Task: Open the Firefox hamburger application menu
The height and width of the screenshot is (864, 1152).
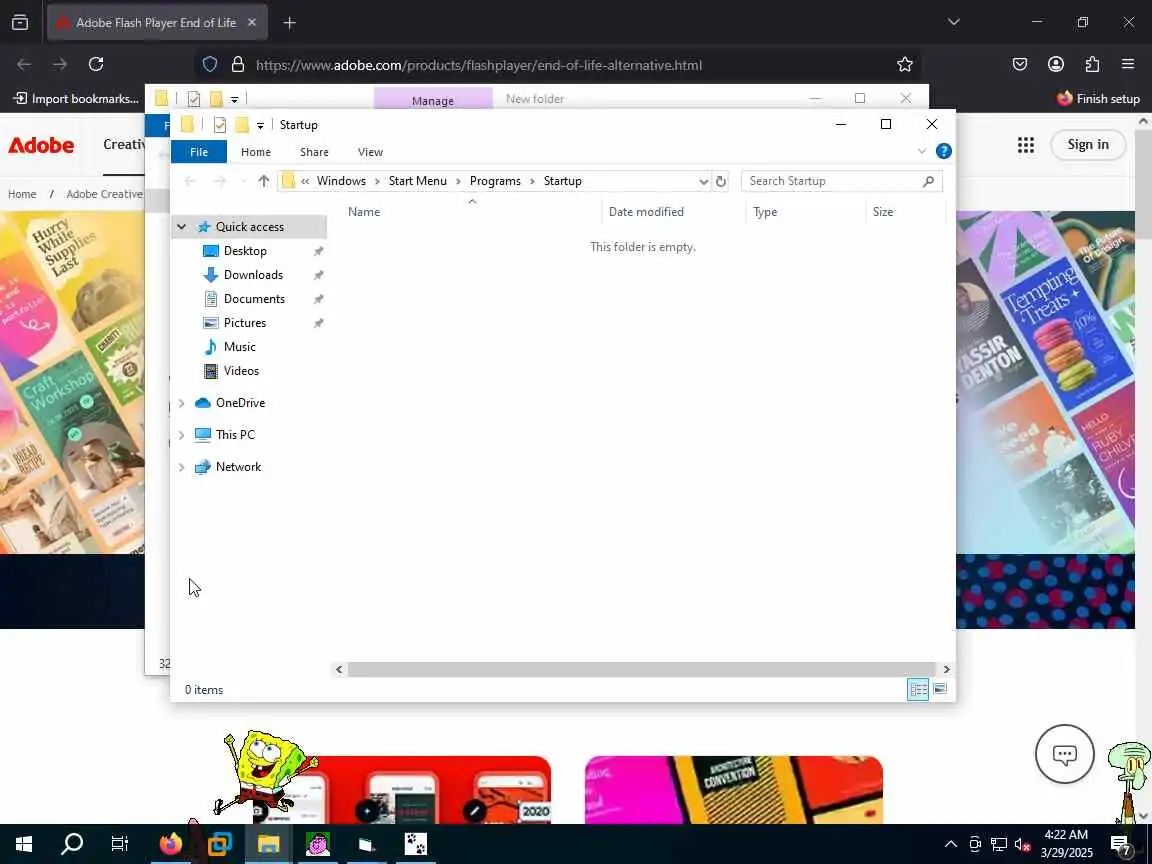Action: [x=1128, y=65]
